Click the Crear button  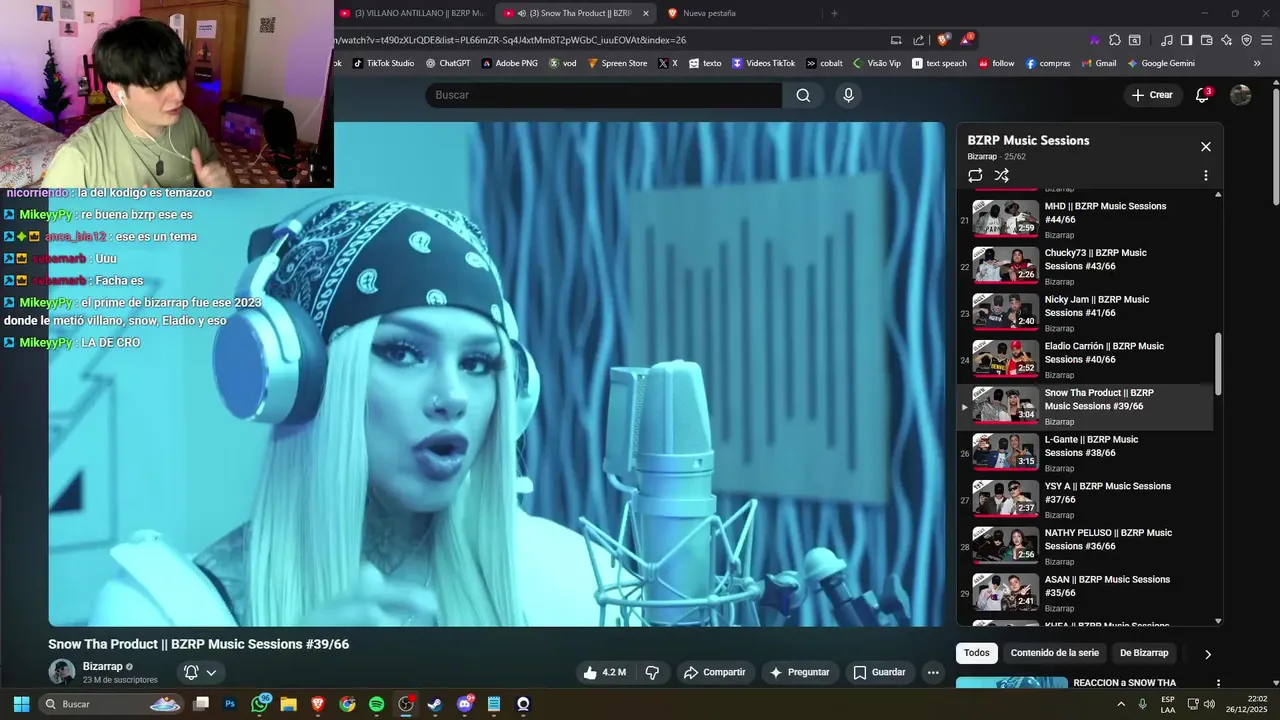point(1152,95)
